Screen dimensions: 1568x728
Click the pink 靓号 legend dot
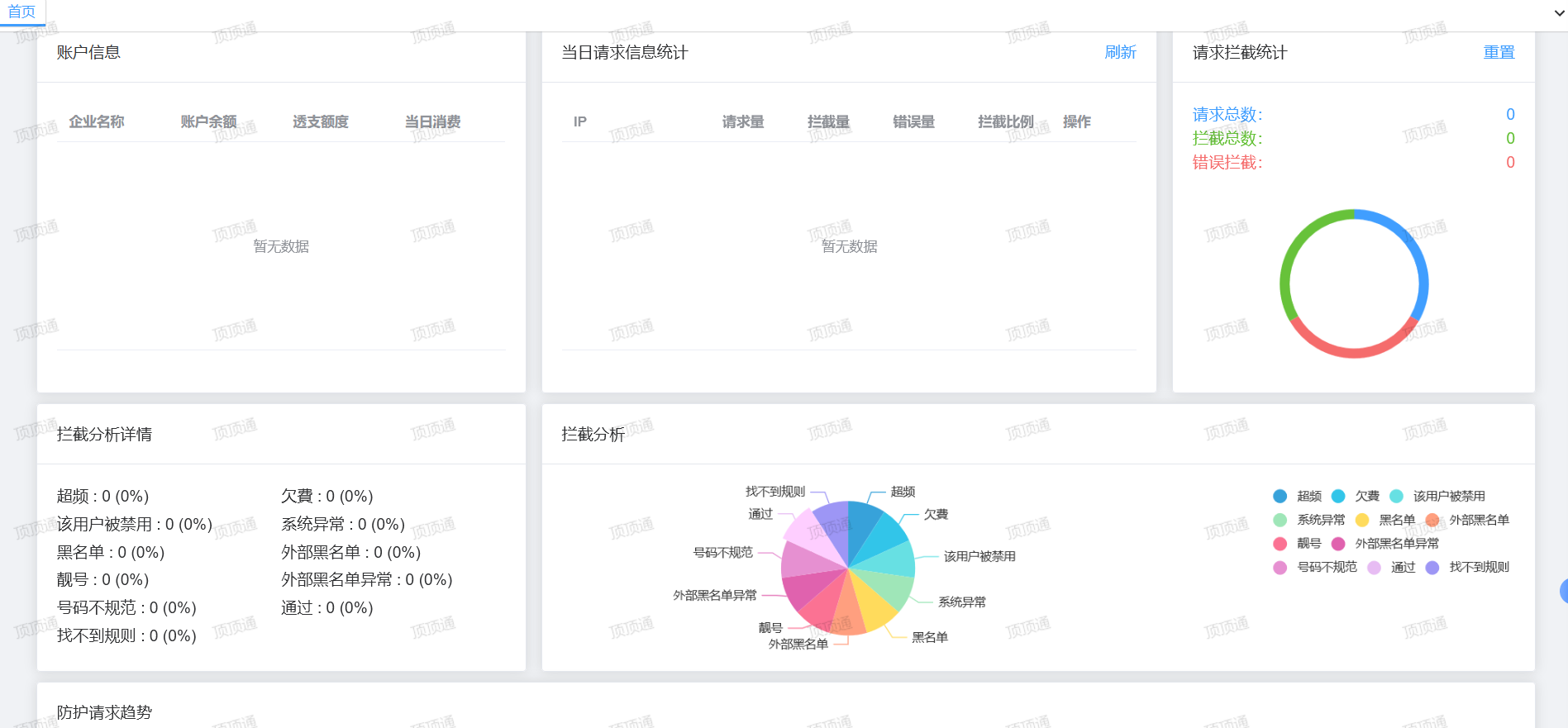1280,544
